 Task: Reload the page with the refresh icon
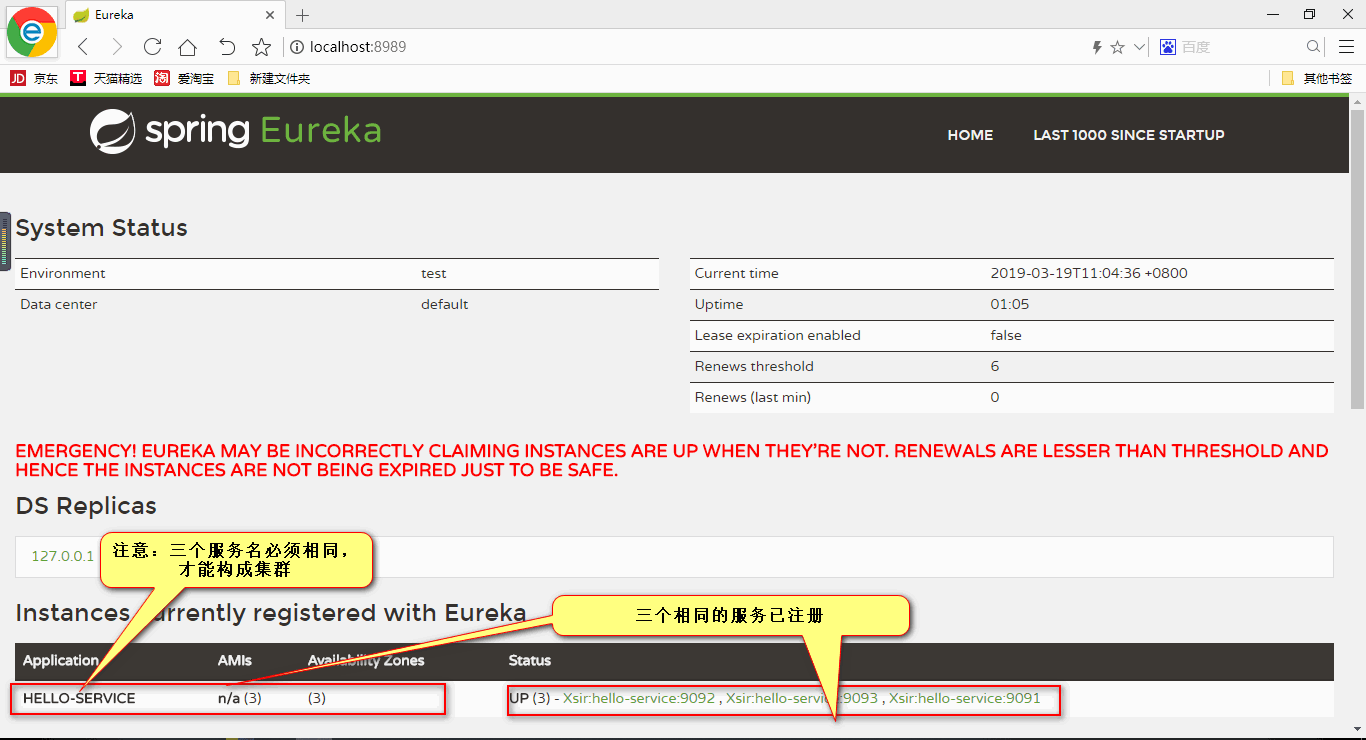[x=152, y=47]
